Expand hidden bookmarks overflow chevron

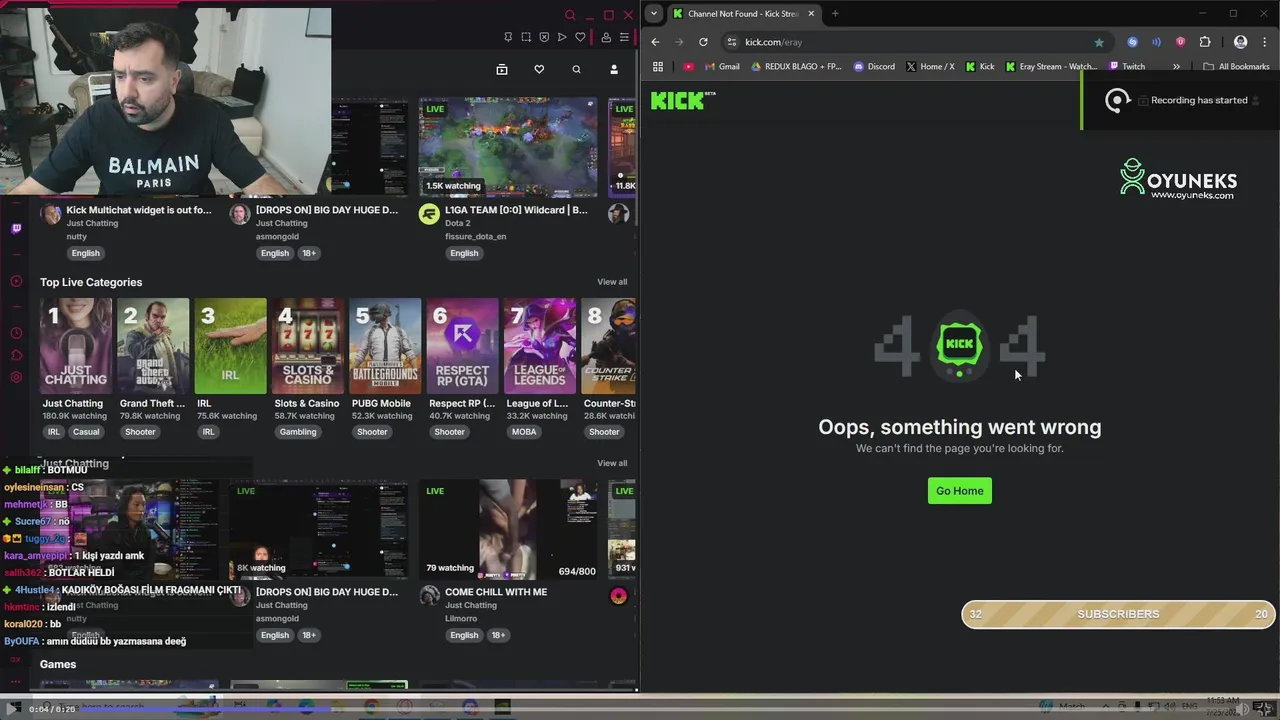pos(1176,67)
